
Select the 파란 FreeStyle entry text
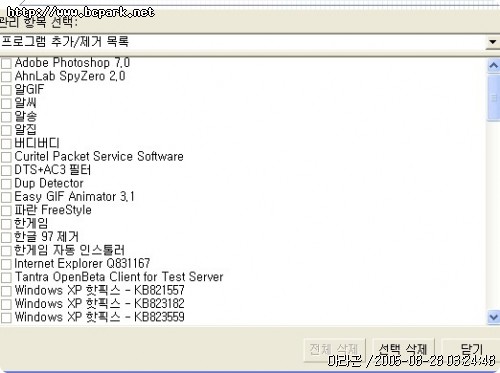click(x=53, y=210)
